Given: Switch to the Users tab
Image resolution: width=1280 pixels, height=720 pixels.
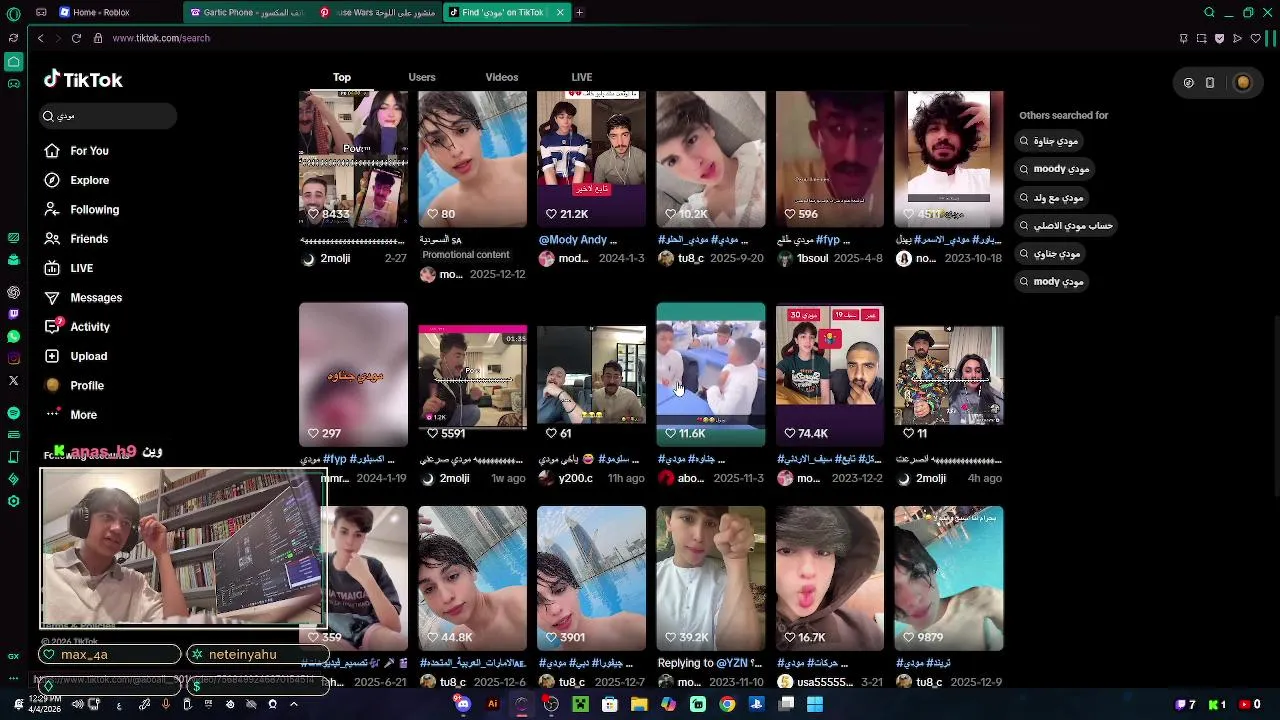Looking at the screenshot, I should (x=422, y=77).
